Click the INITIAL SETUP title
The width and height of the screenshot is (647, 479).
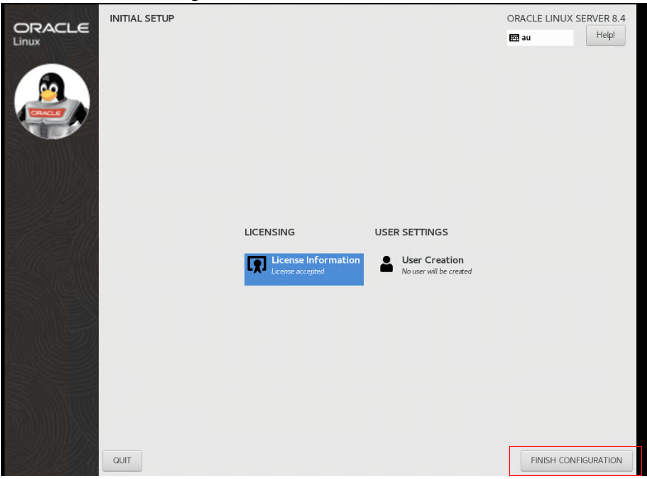click(142, 19)
